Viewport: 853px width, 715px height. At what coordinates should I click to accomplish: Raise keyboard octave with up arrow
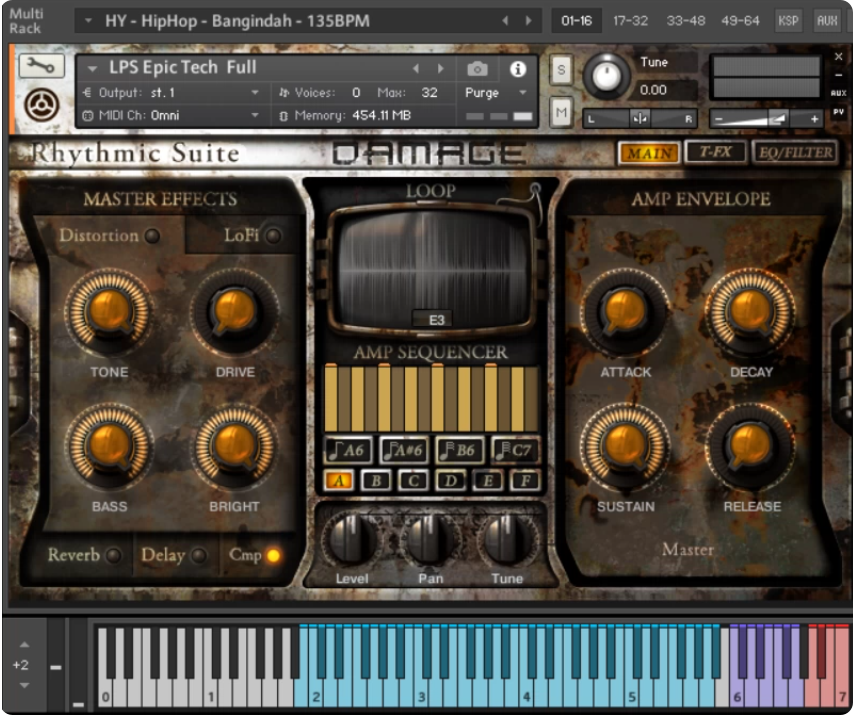click(24, 644)
